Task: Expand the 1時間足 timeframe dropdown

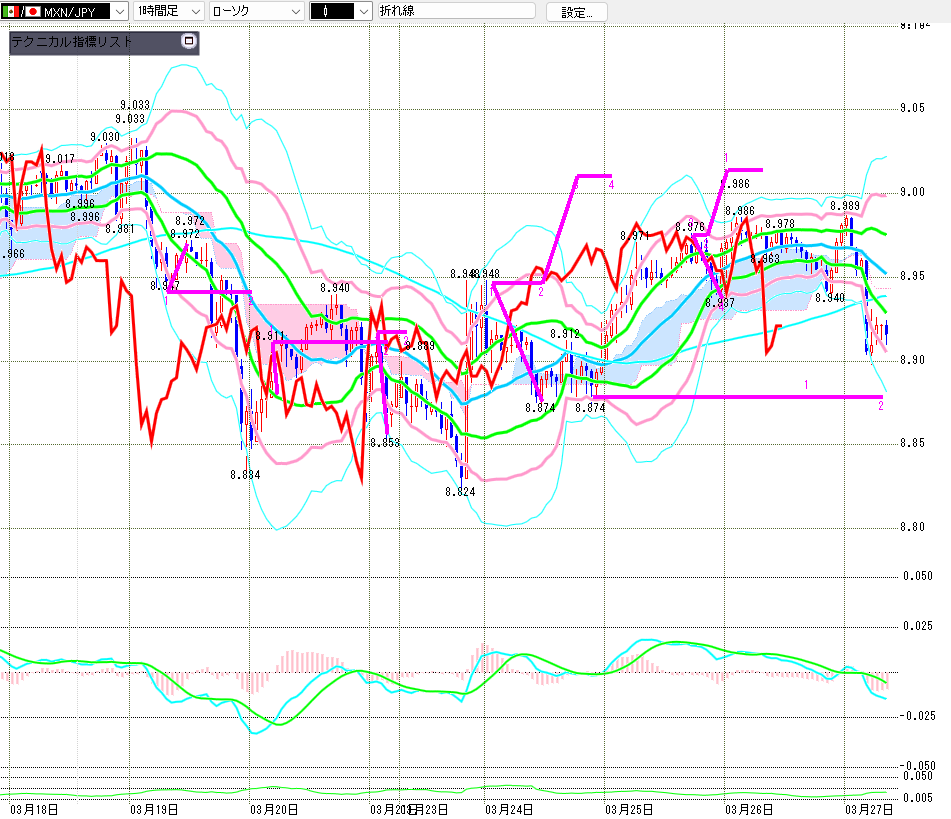Action: (195, 12)
